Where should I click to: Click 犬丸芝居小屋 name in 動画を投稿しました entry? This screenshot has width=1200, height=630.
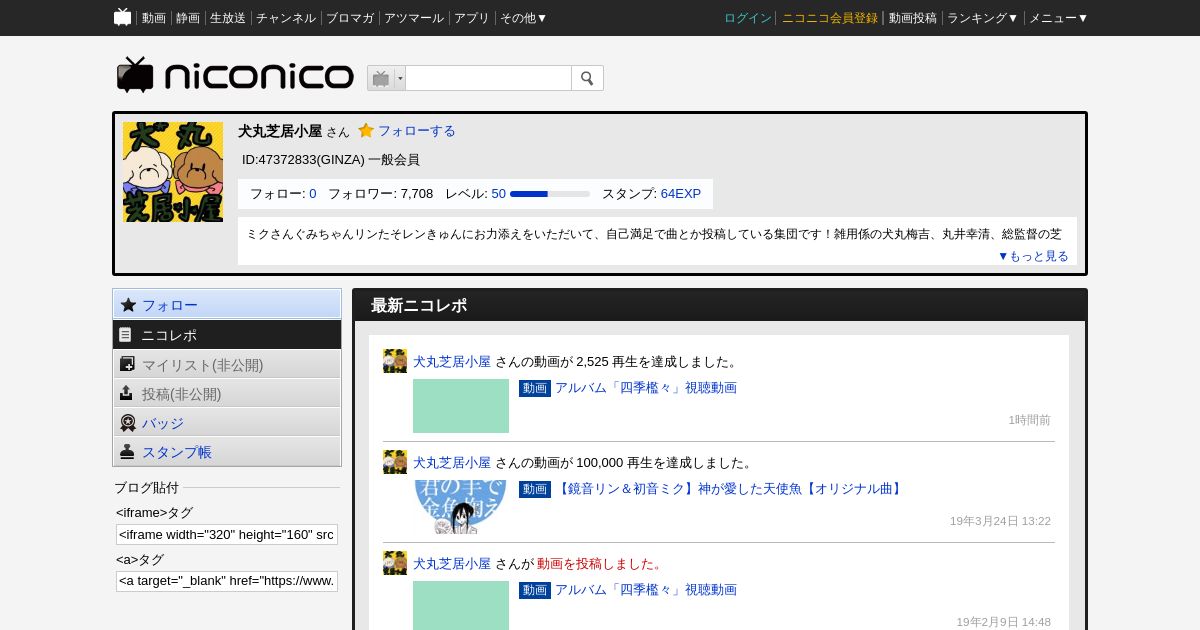(x=452, y=564)
